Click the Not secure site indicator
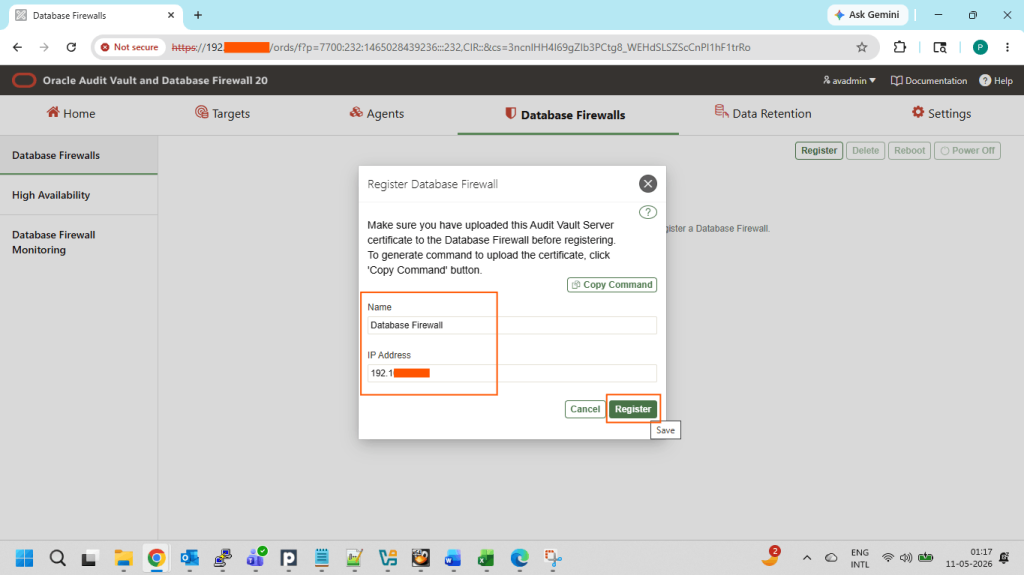1024x575 pixels. coord(129,47)
